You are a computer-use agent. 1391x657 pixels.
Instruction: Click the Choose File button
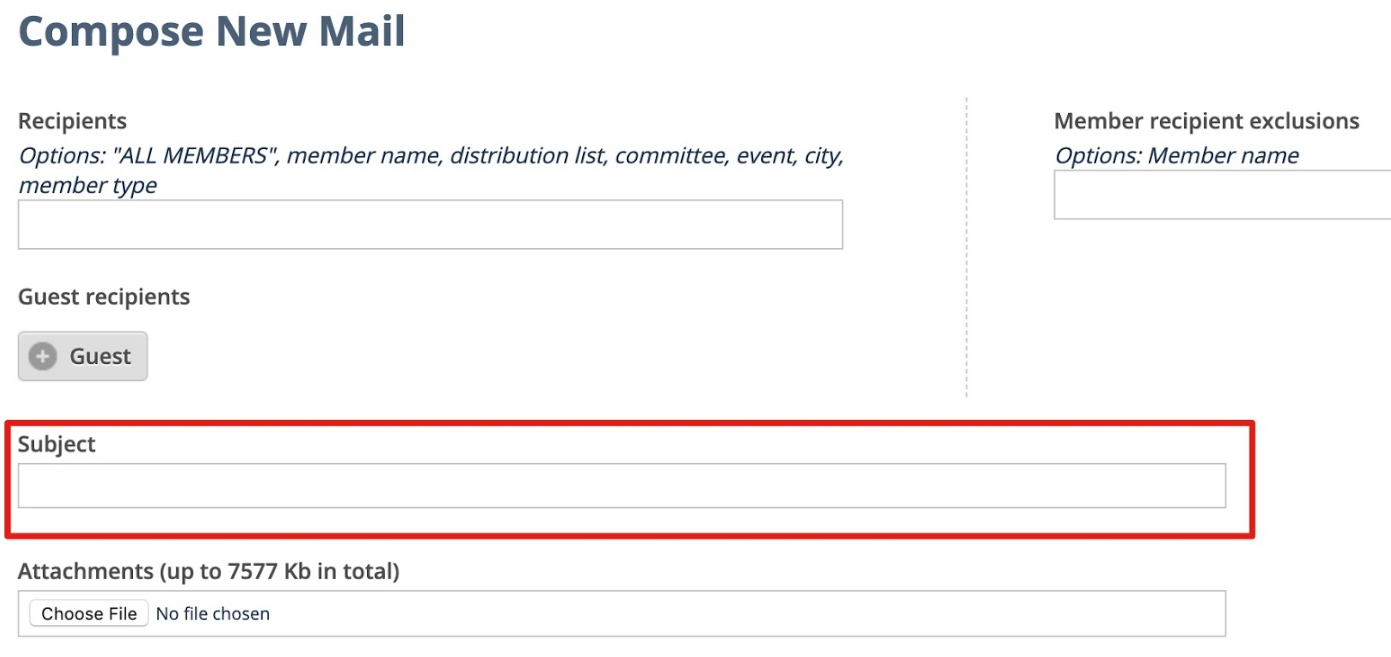(89, 613)
